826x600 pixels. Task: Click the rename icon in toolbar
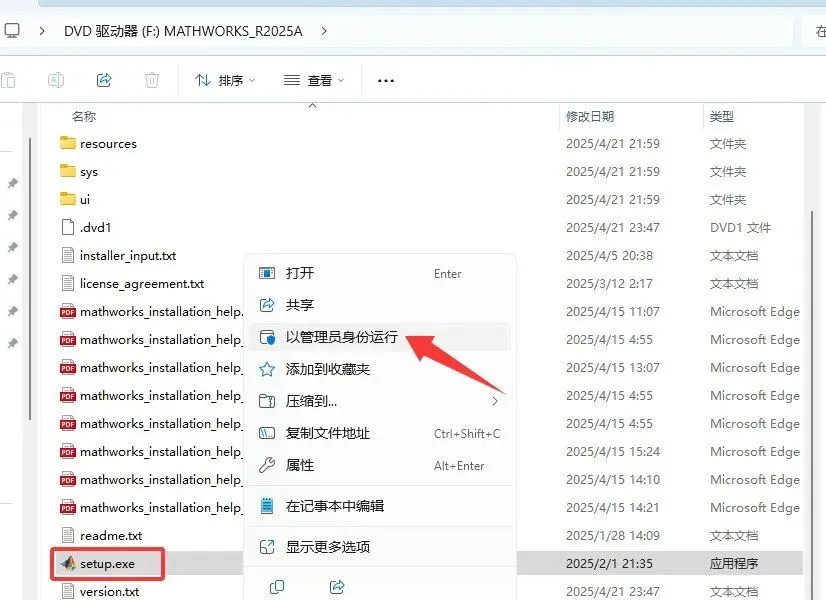[56, 80]
